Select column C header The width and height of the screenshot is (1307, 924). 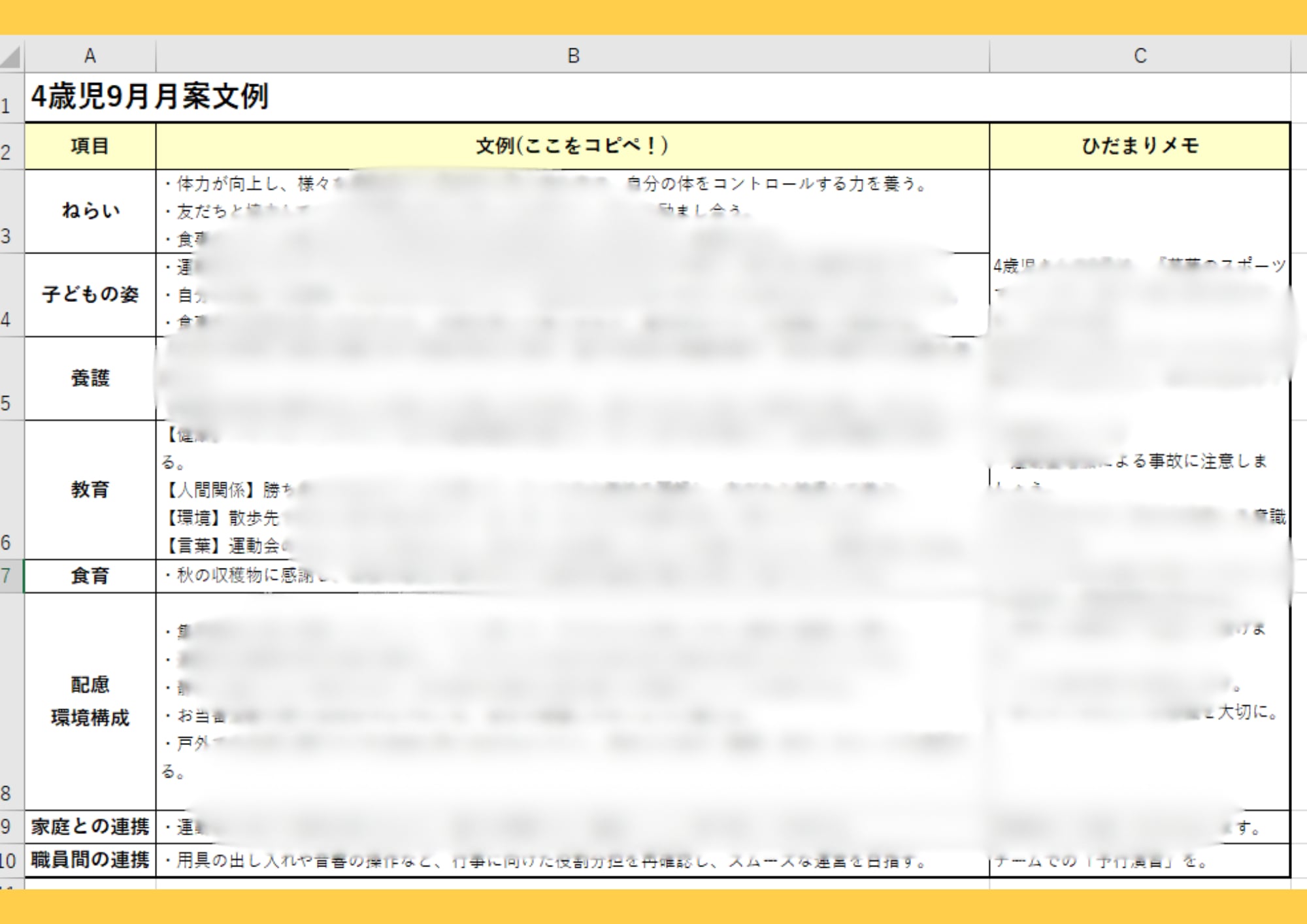[1140, 56]
